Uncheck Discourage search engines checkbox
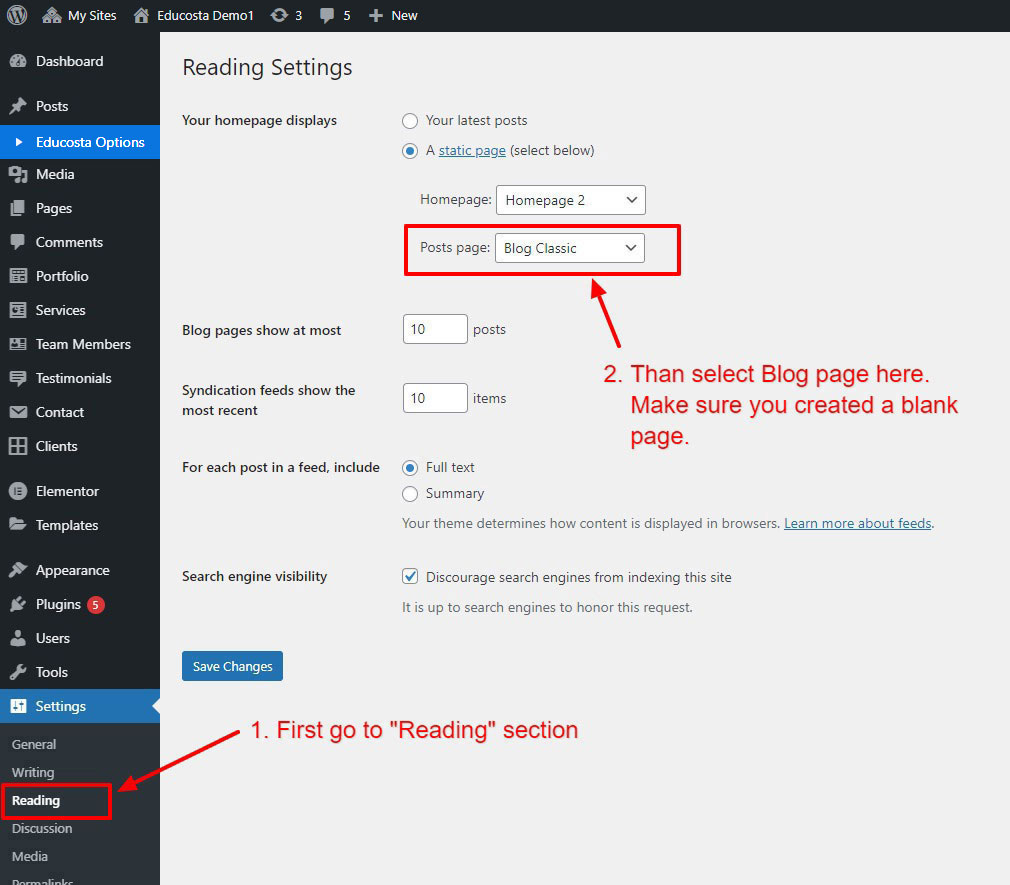This screenshot has width=1010, height=885. coord(410,577)
